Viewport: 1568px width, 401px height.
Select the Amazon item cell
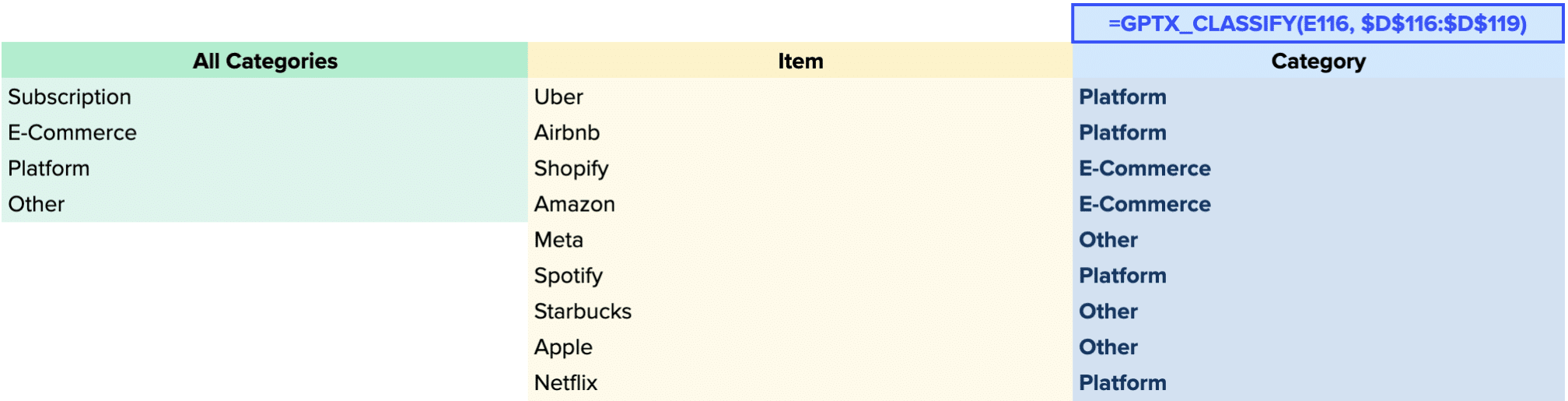[x=800, y=204]
